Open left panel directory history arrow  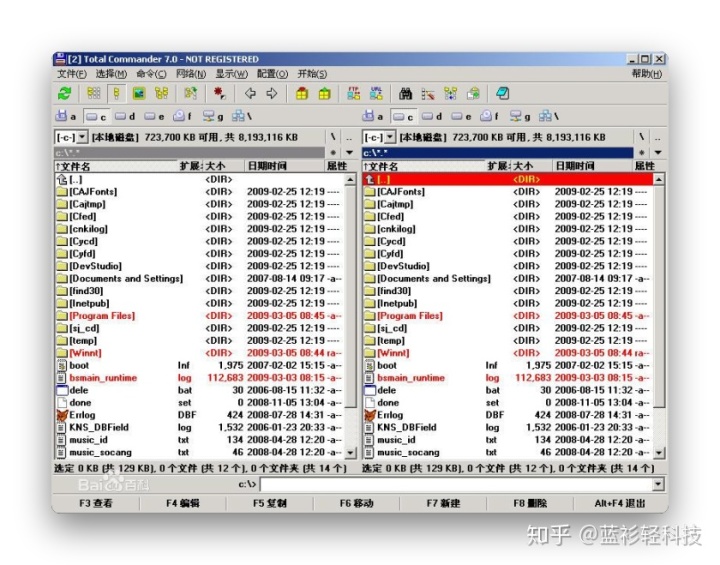pos(350,153)
